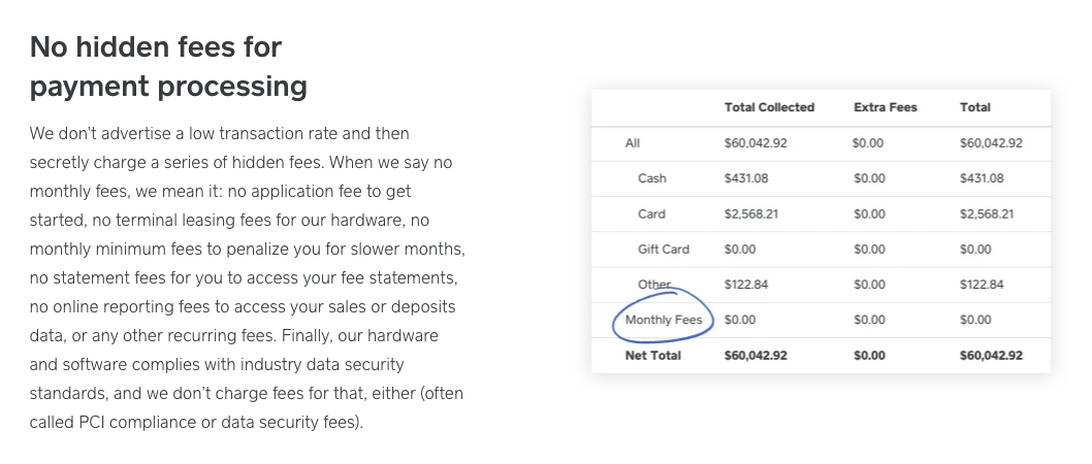The height and width of the screenshot is (464, 1092).
Task: Click the circled Monthly Fees label
Action: [x=663, y=320]
